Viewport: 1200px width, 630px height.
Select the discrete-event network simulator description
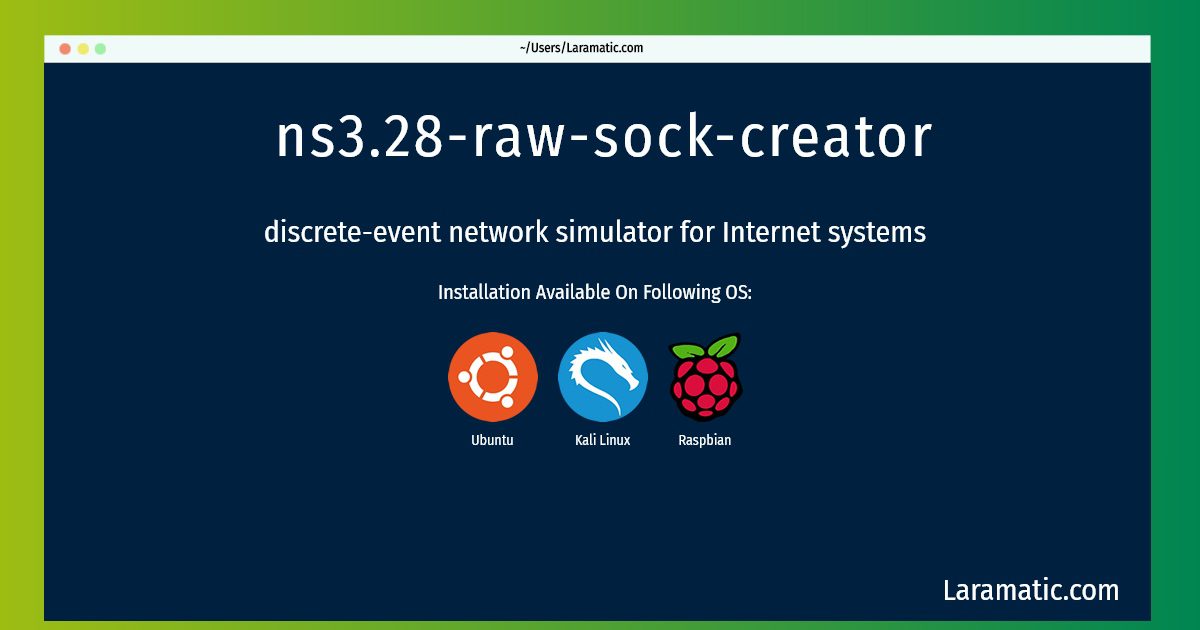[595, 232]
